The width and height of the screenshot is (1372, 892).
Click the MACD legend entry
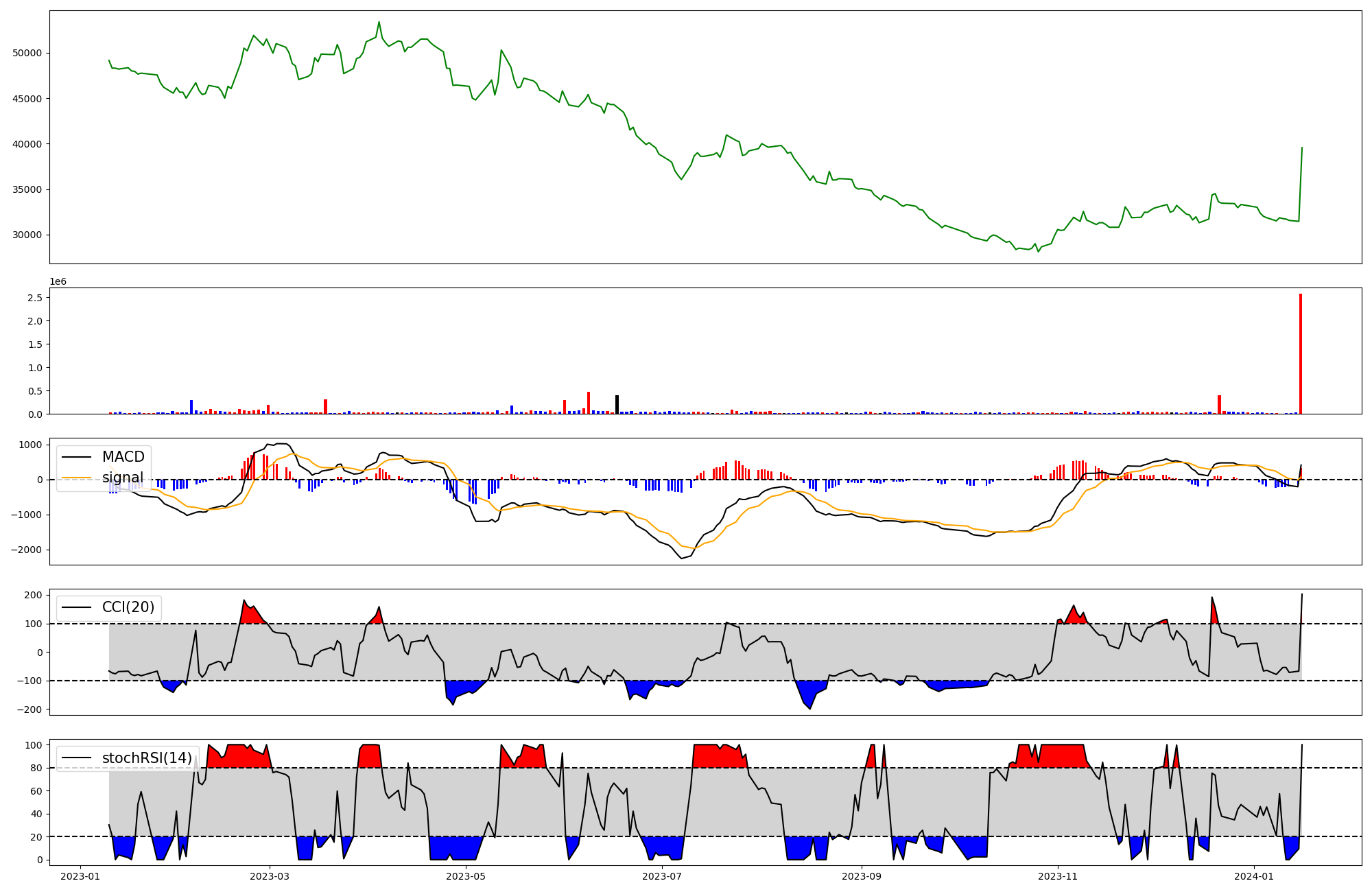(x=123, y=457)
